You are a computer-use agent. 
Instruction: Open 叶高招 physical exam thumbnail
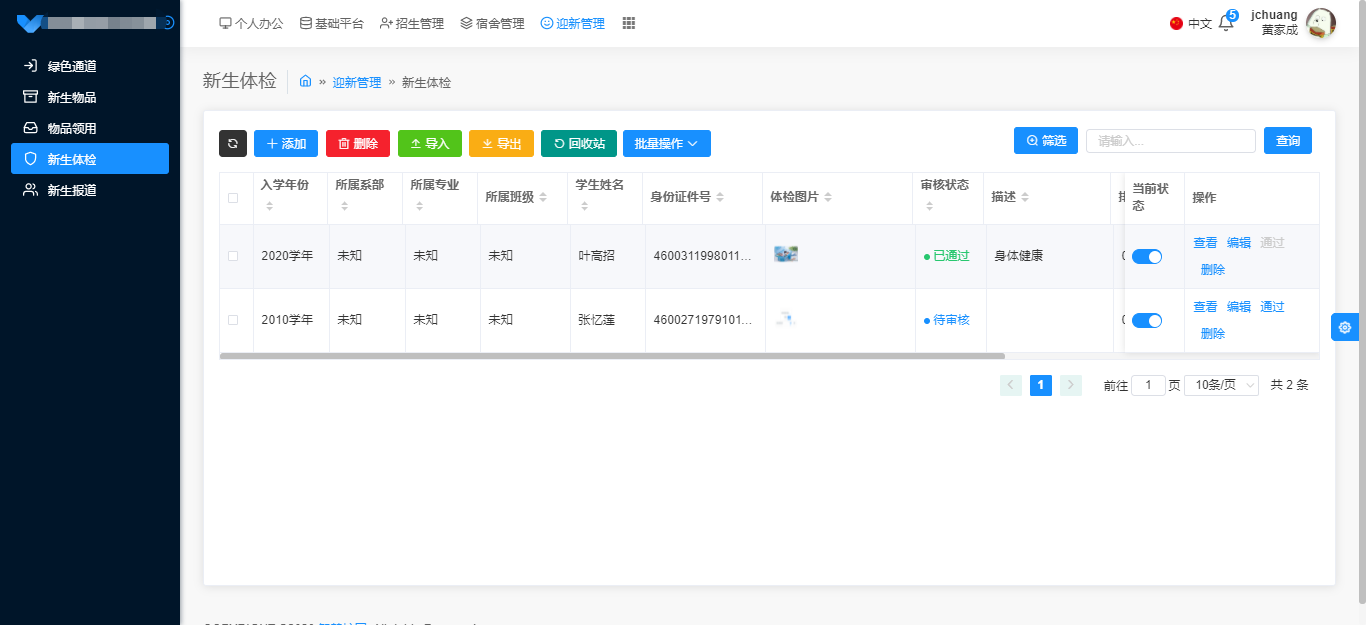coord(786,254)
